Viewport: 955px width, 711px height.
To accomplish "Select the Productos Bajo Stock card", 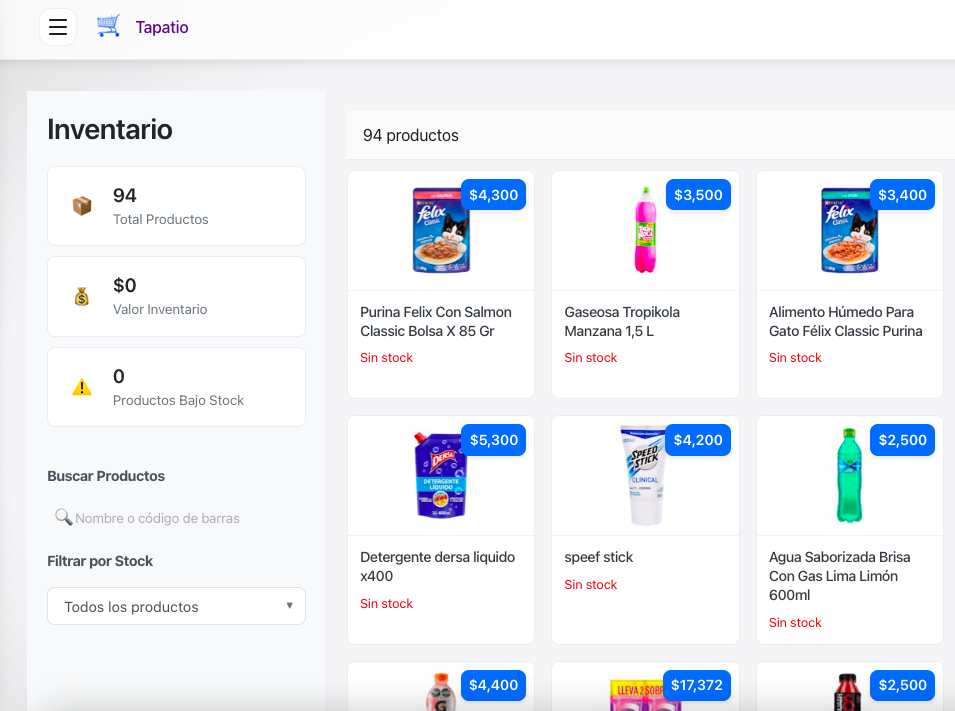I will [x=176, y=387].
